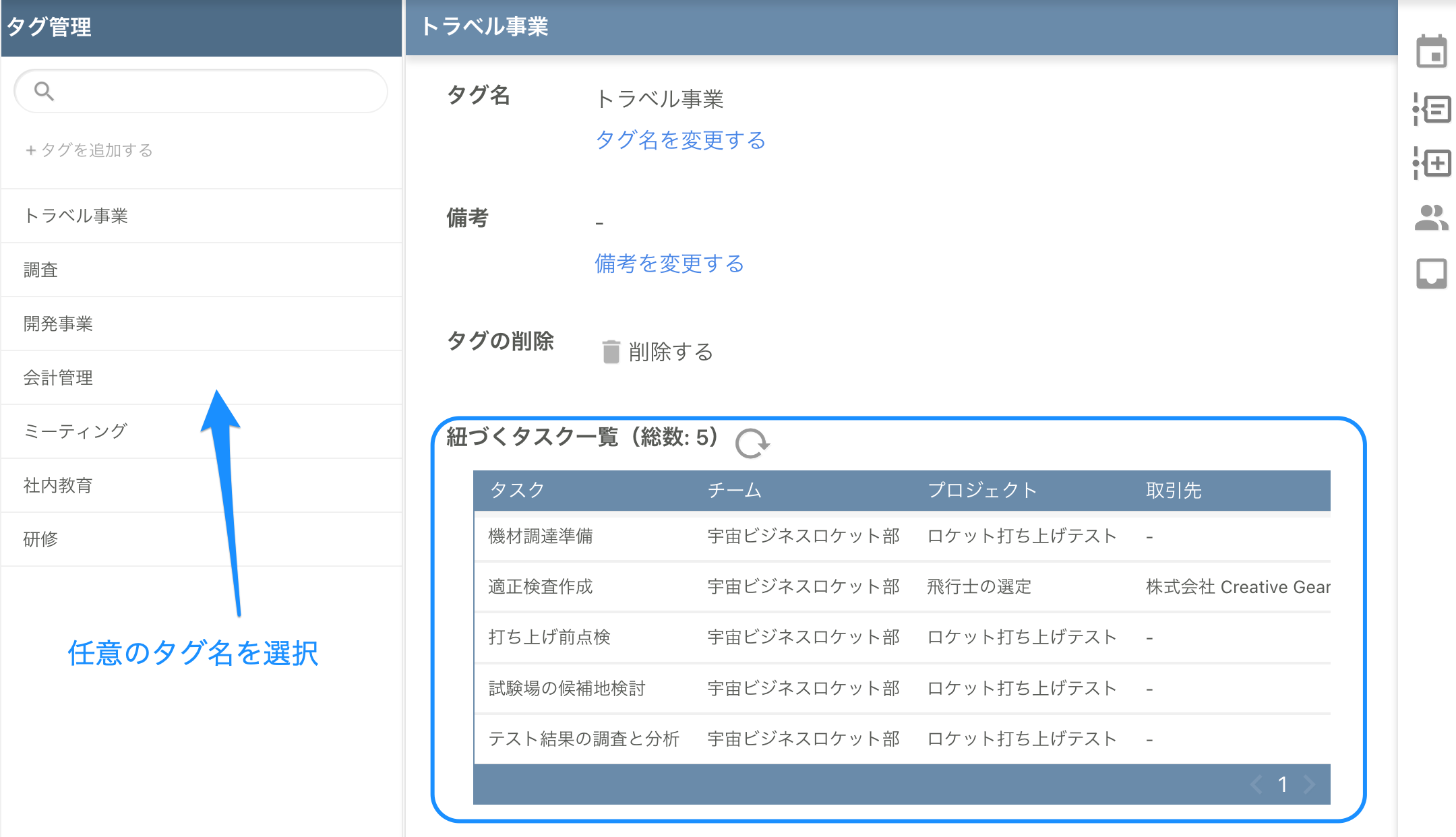Select page 1 in the task list pagination
The image size is (1456, 837).
click(x=1282, y=784)
